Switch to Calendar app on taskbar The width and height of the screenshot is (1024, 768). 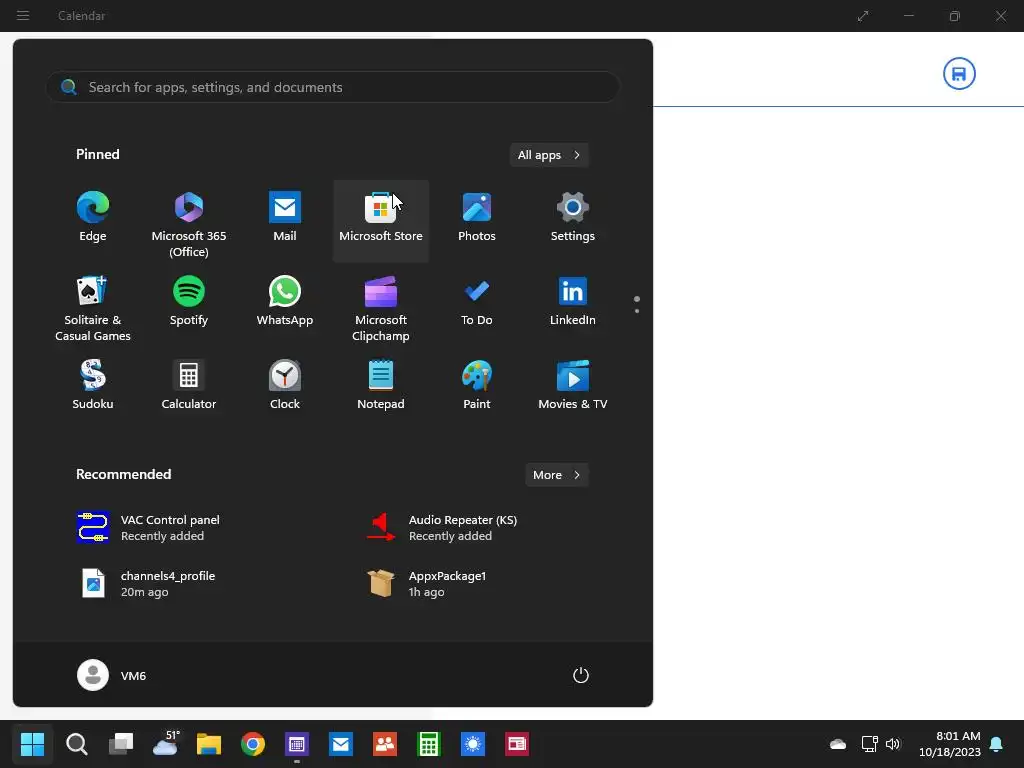[x=296, y=744]
